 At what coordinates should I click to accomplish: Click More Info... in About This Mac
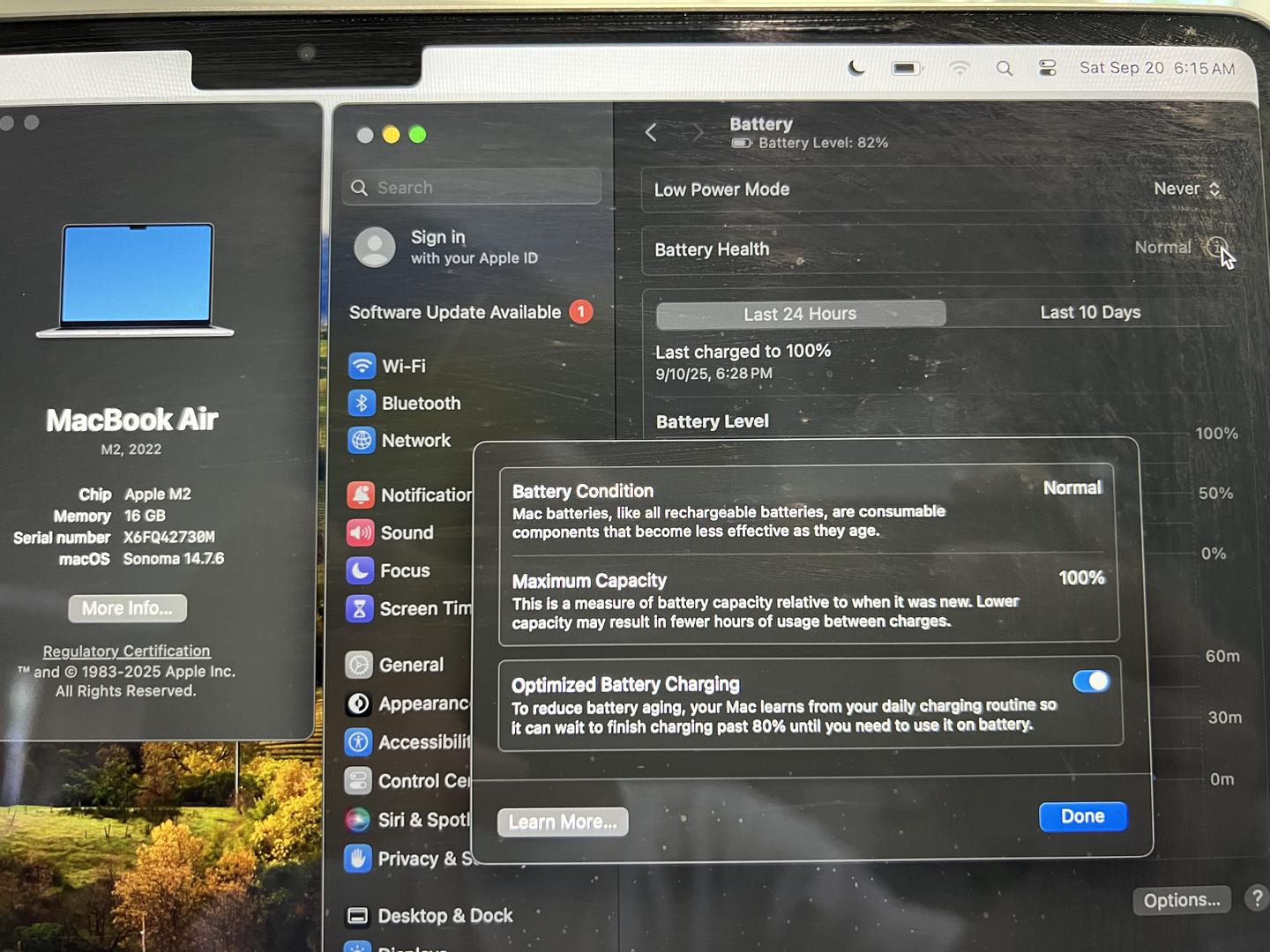tap(128, 608)
